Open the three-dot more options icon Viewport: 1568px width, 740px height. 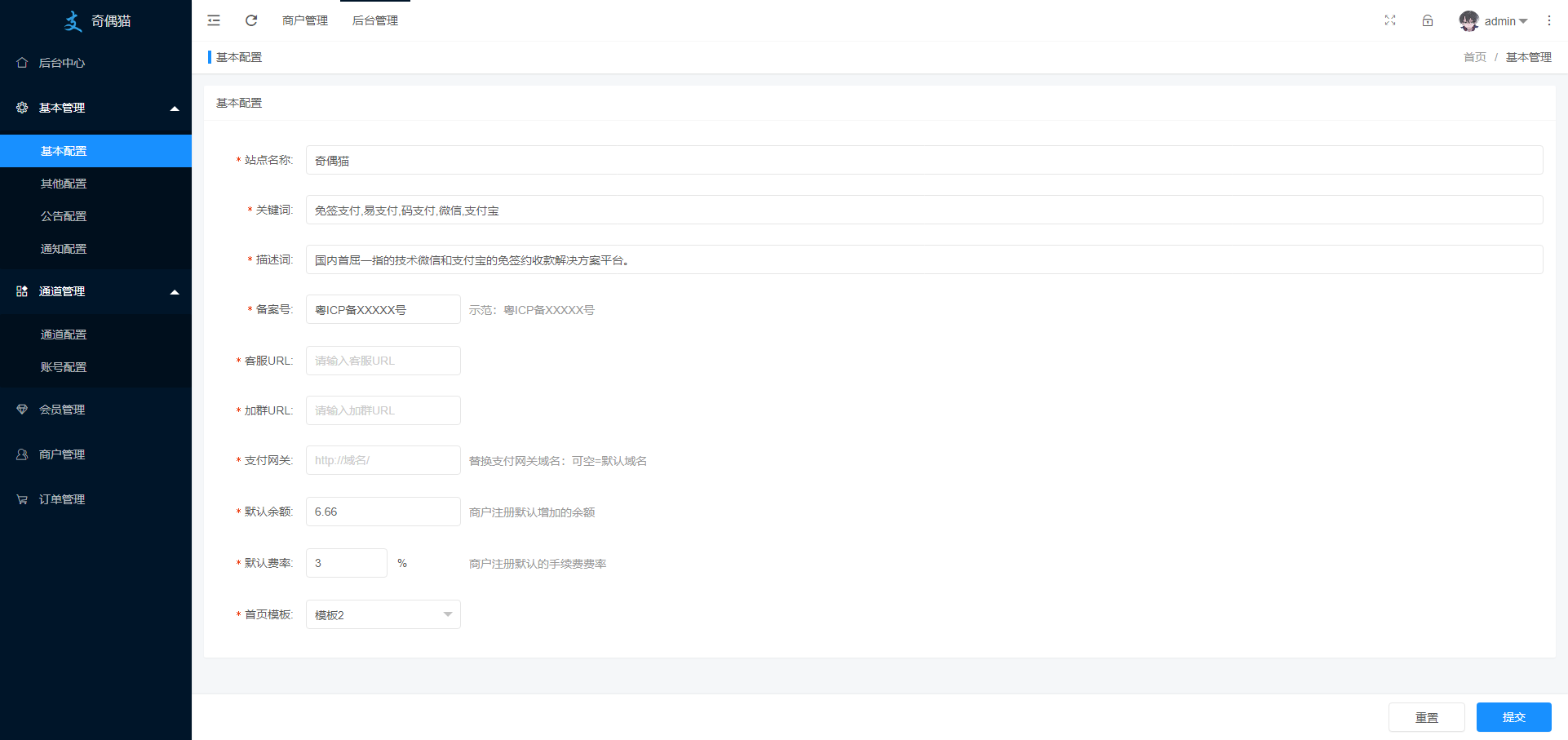[1549, 20]
